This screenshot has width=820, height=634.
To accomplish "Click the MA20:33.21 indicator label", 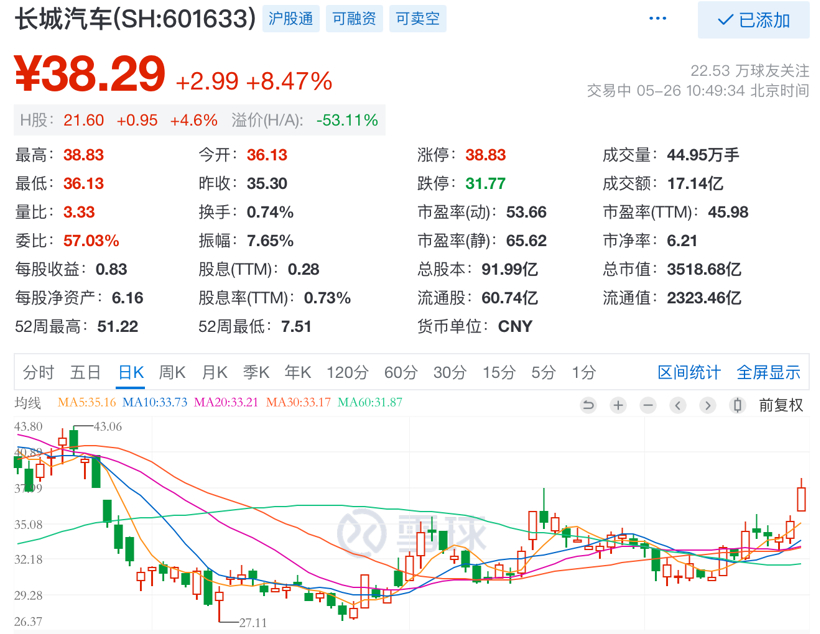I will 226,402.
